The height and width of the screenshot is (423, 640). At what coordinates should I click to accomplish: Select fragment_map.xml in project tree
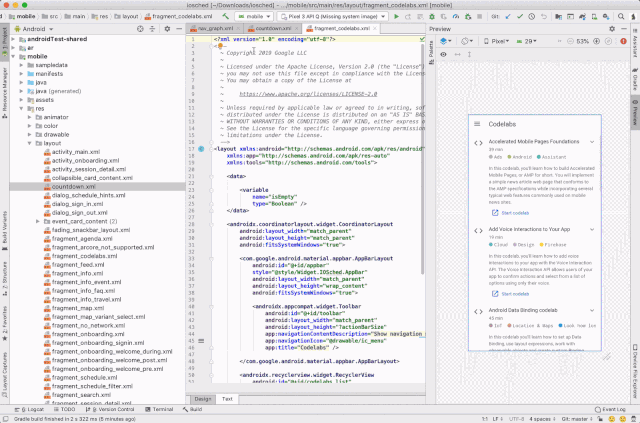[76, 308]
